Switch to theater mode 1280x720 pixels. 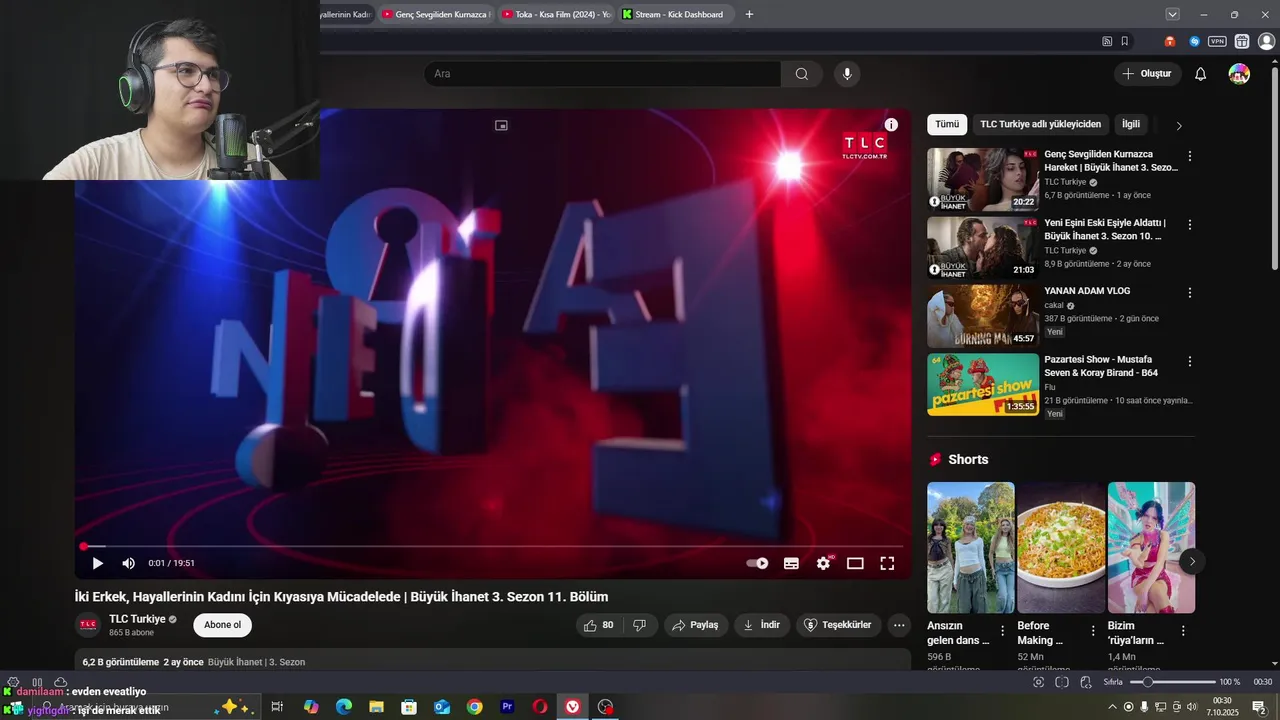[x=855, y=563]
